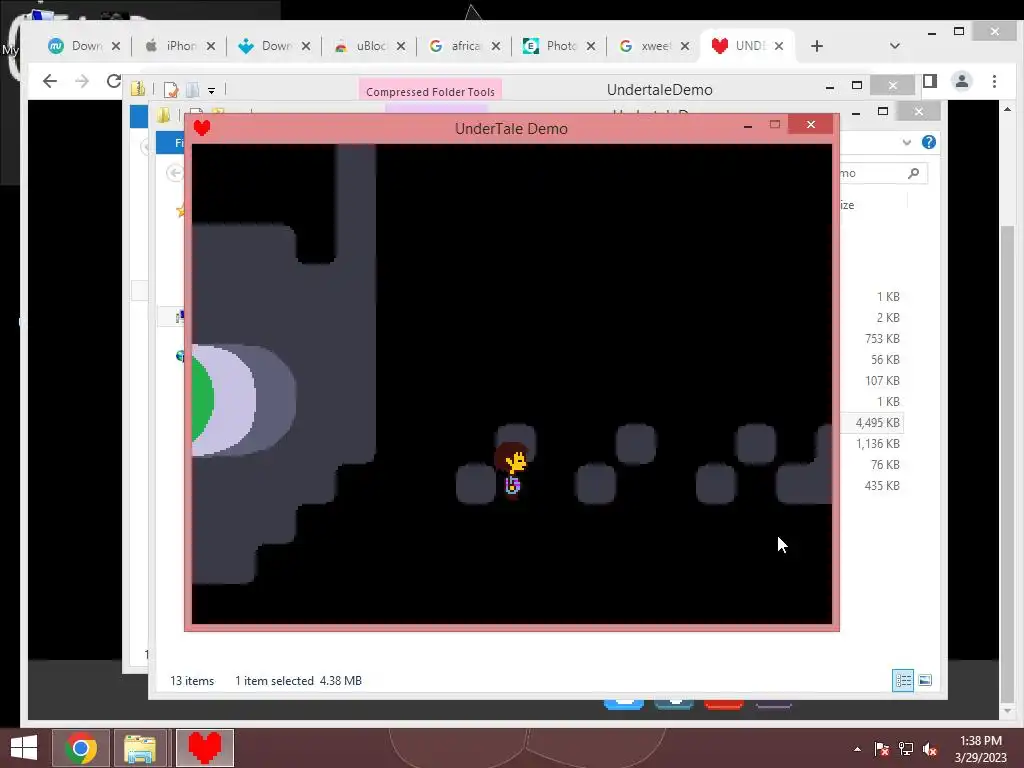Viewport: 1024px width, 768px height.
Task: Maximize the UndertaleDemo Explorer window
Action: pos(857,86)
